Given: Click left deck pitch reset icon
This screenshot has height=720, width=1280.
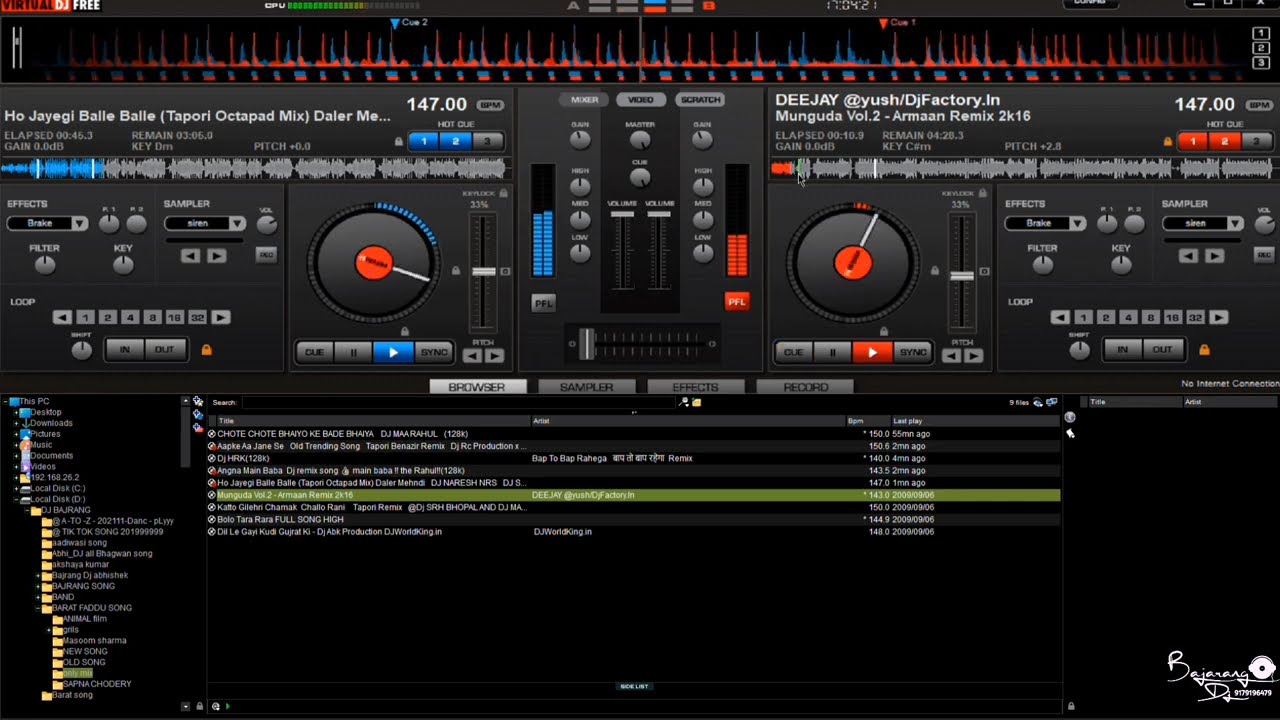Looking at the screenshot, I should pos(505,271).
